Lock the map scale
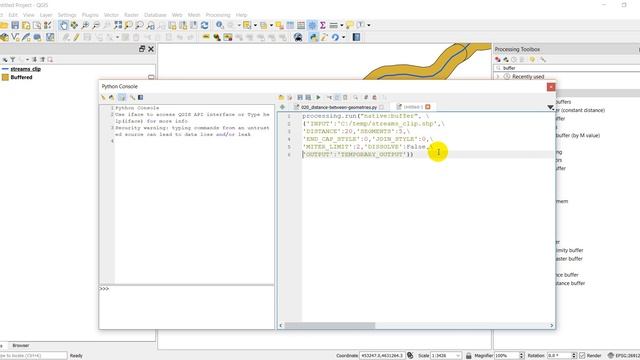640x360 pixels. point(469,356)
